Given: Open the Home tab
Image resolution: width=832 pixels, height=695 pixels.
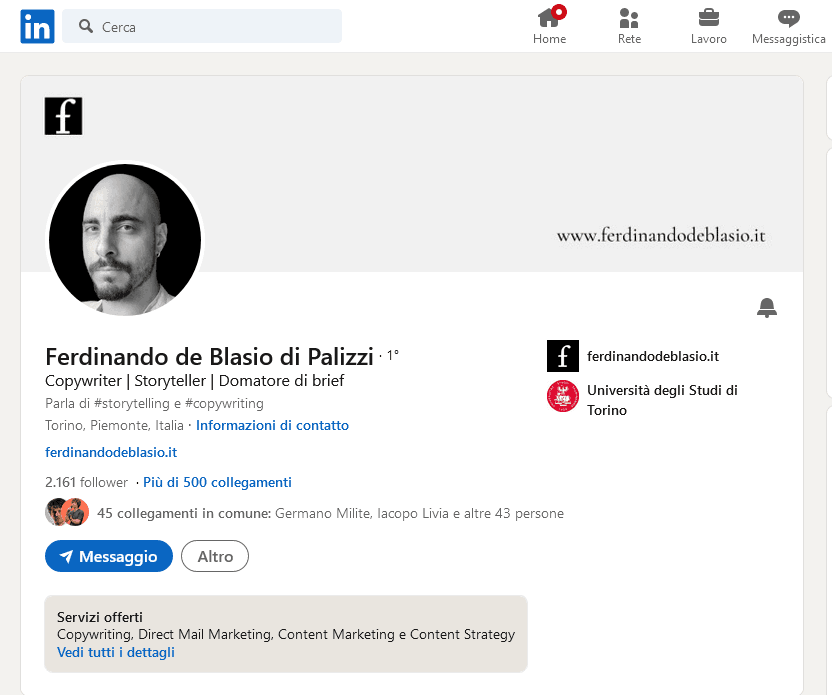Looking at the screenshot, I should click(x=549, y=25).
